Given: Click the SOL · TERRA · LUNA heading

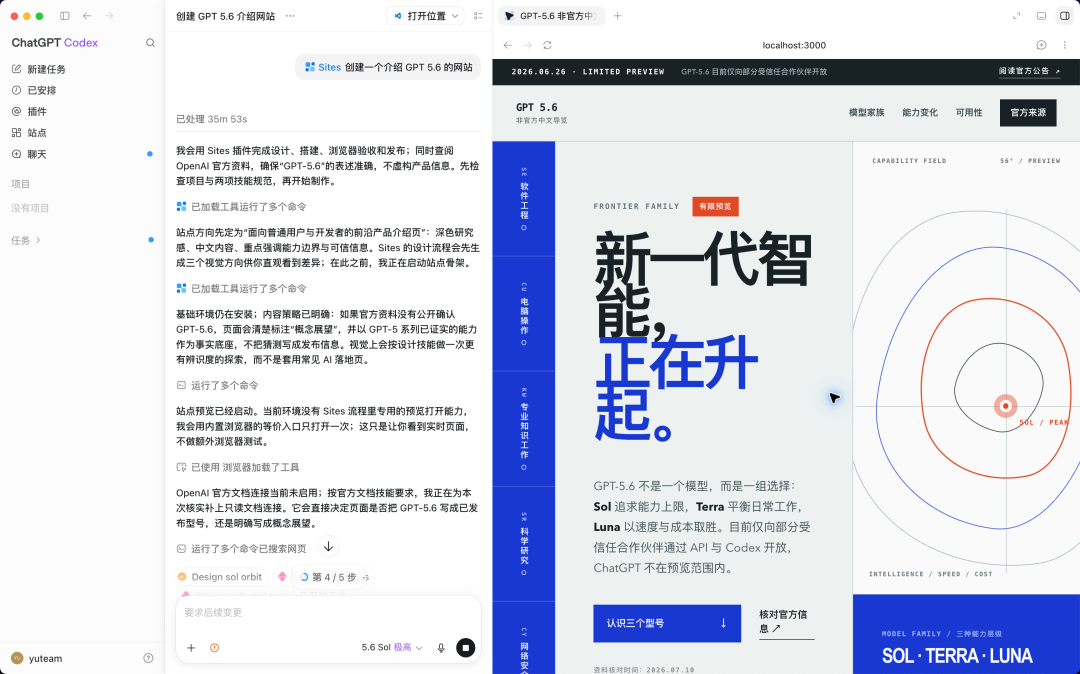Looking at the screenshot, I should [957, 655].
